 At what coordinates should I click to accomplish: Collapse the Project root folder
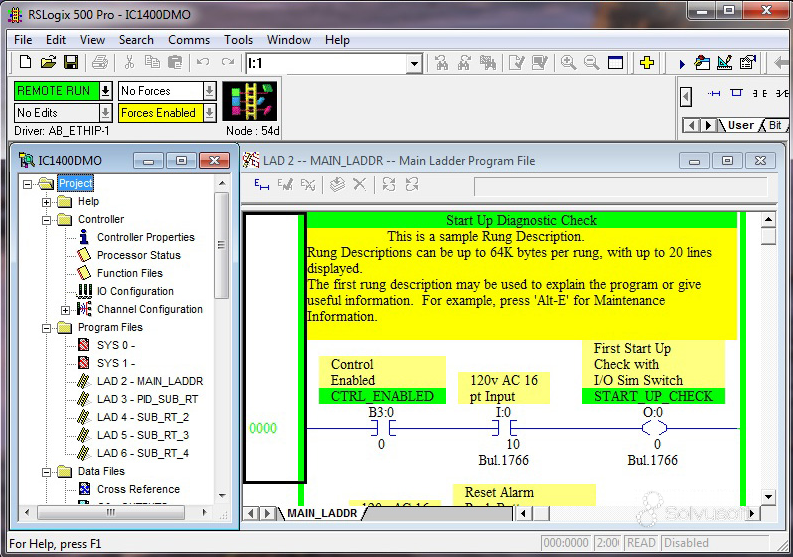27,184
